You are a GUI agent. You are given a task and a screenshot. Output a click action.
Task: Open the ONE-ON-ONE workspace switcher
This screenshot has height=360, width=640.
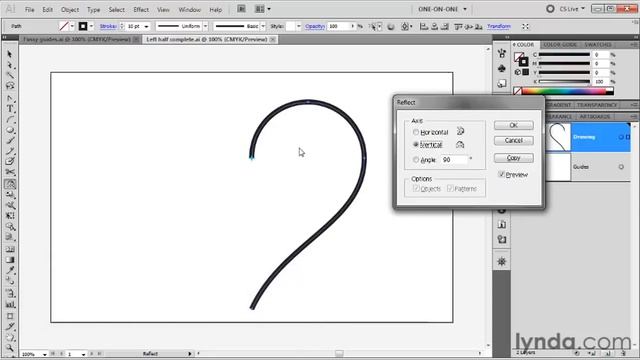coord(442,9)
